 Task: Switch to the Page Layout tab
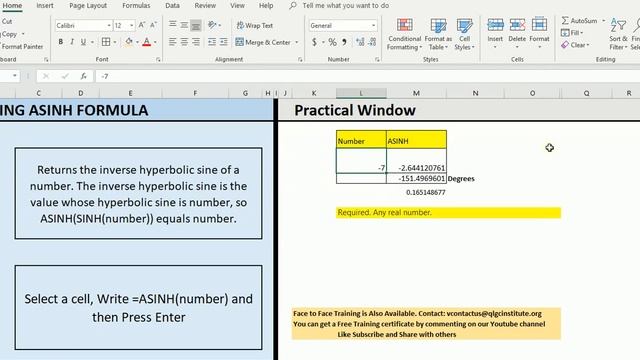(x=88, y=6)
